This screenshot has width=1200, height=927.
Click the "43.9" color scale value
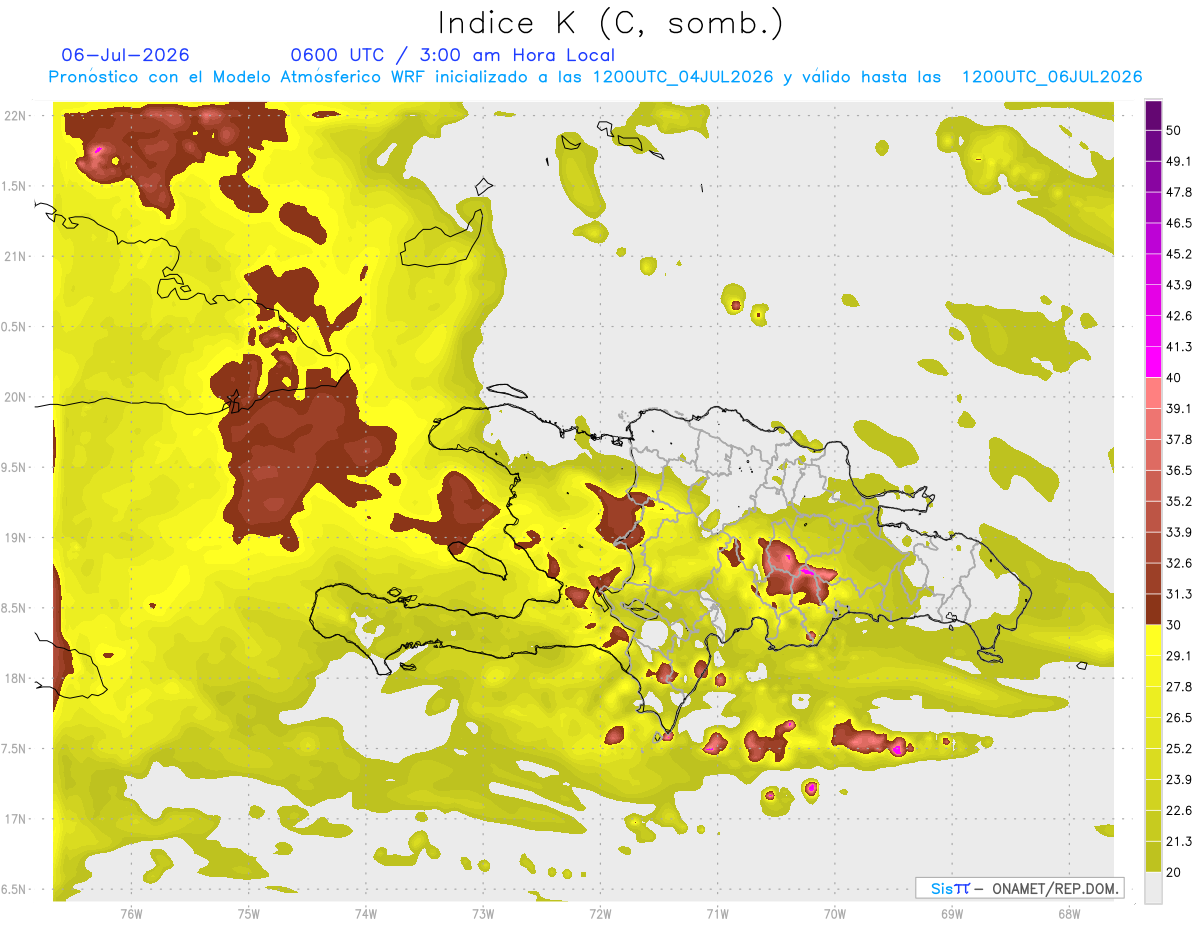(1178, 285)
